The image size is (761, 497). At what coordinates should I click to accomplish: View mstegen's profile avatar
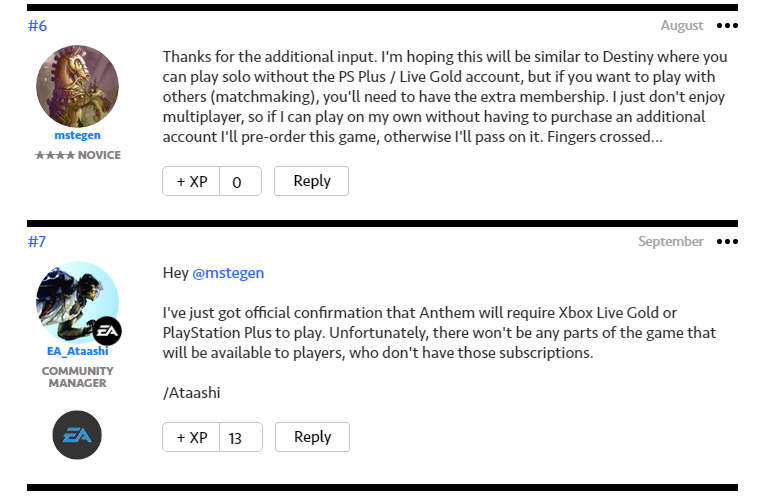(77, 86)
